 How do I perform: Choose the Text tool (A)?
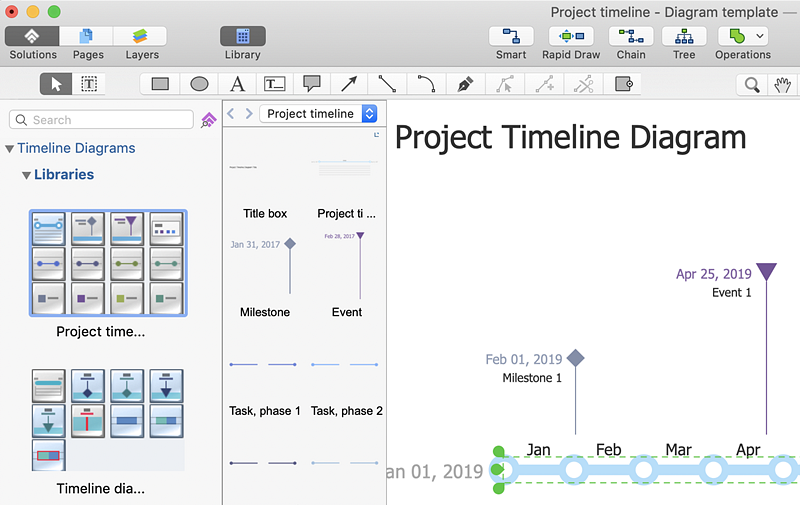tap(237, 84)
